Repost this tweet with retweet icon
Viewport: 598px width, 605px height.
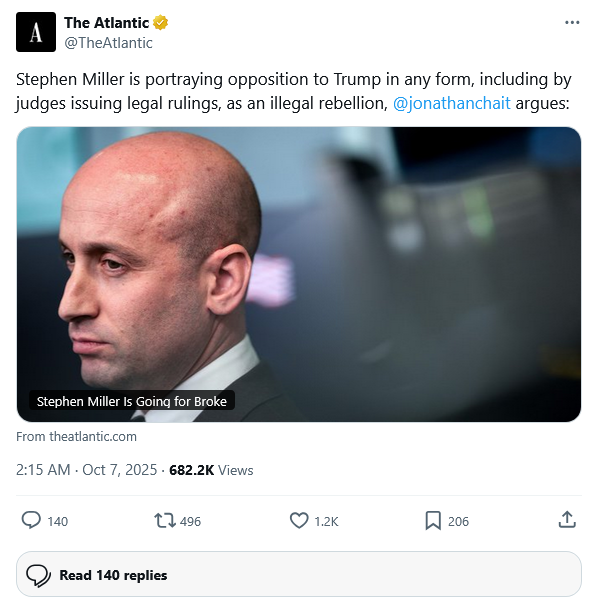click(165, 521)
